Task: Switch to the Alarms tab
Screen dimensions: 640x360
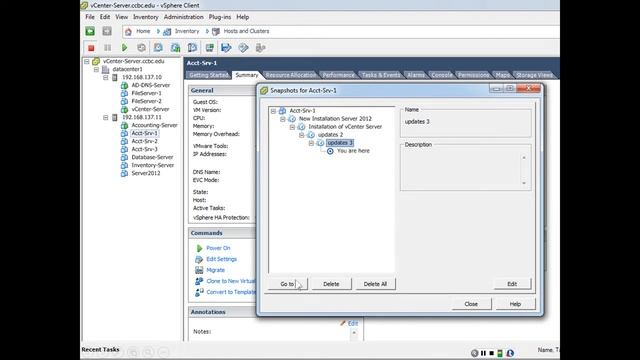Action: click(x=416, y=75)
